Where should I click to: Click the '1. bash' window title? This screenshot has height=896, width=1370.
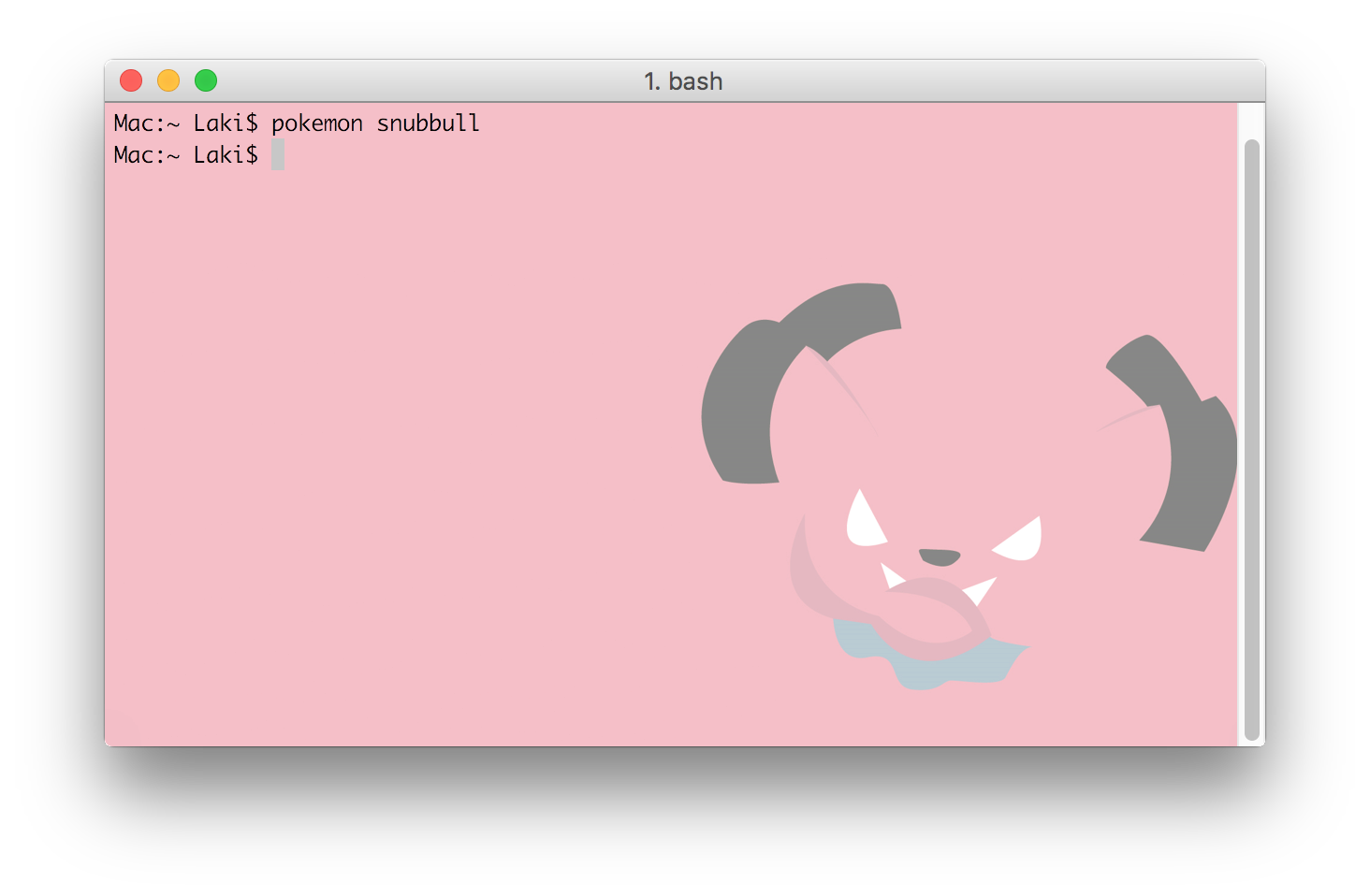(683, 81)
